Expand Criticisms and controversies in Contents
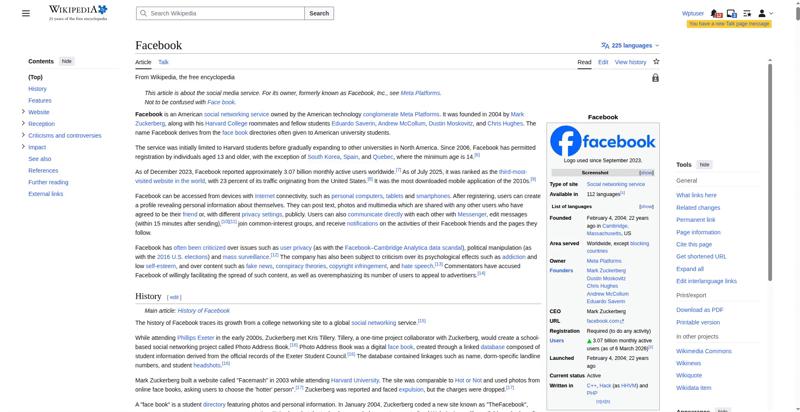This screenshot has width=800, height=412. [23, 135]
